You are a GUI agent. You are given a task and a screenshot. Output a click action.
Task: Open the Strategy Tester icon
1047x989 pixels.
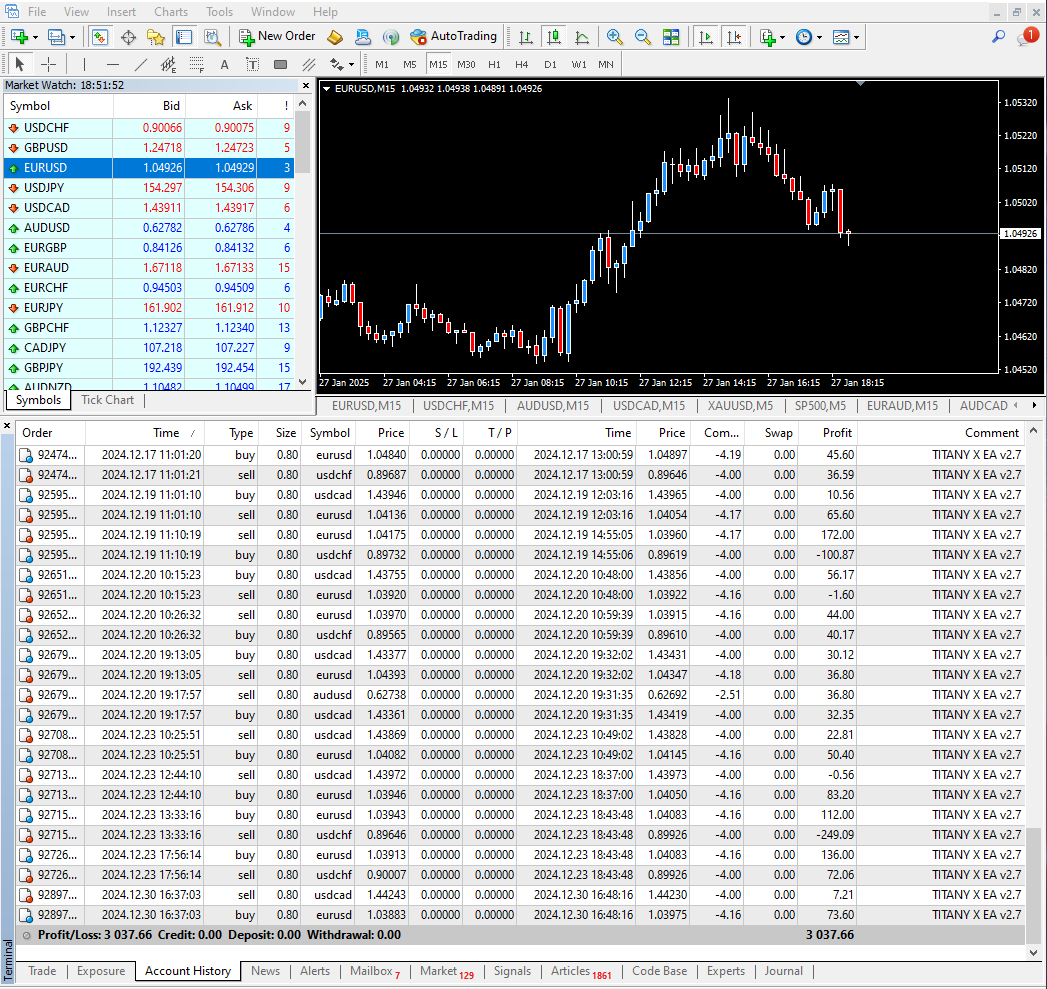tap(212, 37)
